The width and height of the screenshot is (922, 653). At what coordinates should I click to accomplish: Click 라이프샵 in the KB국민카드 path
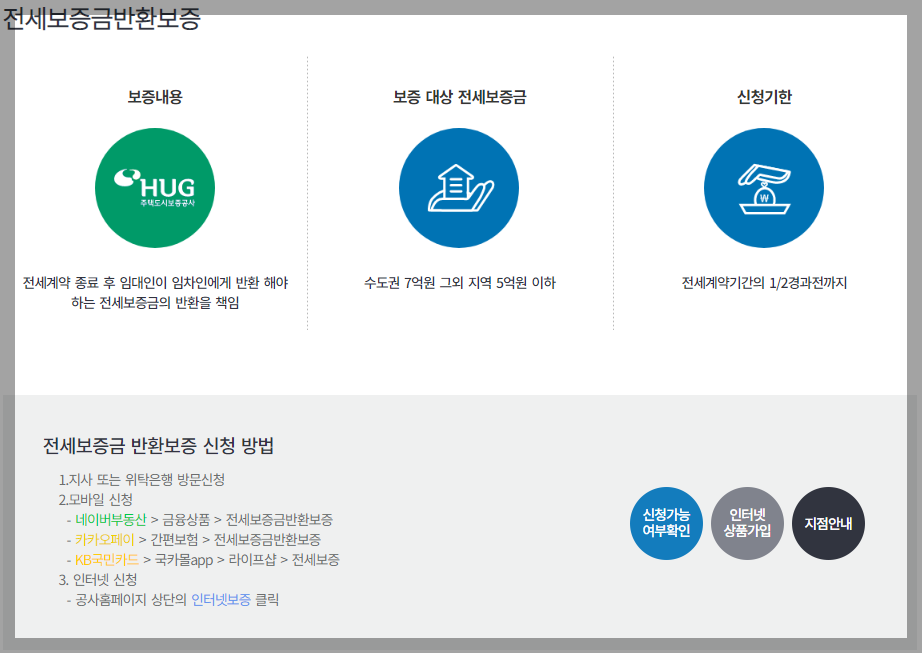(x=252, y=560)
